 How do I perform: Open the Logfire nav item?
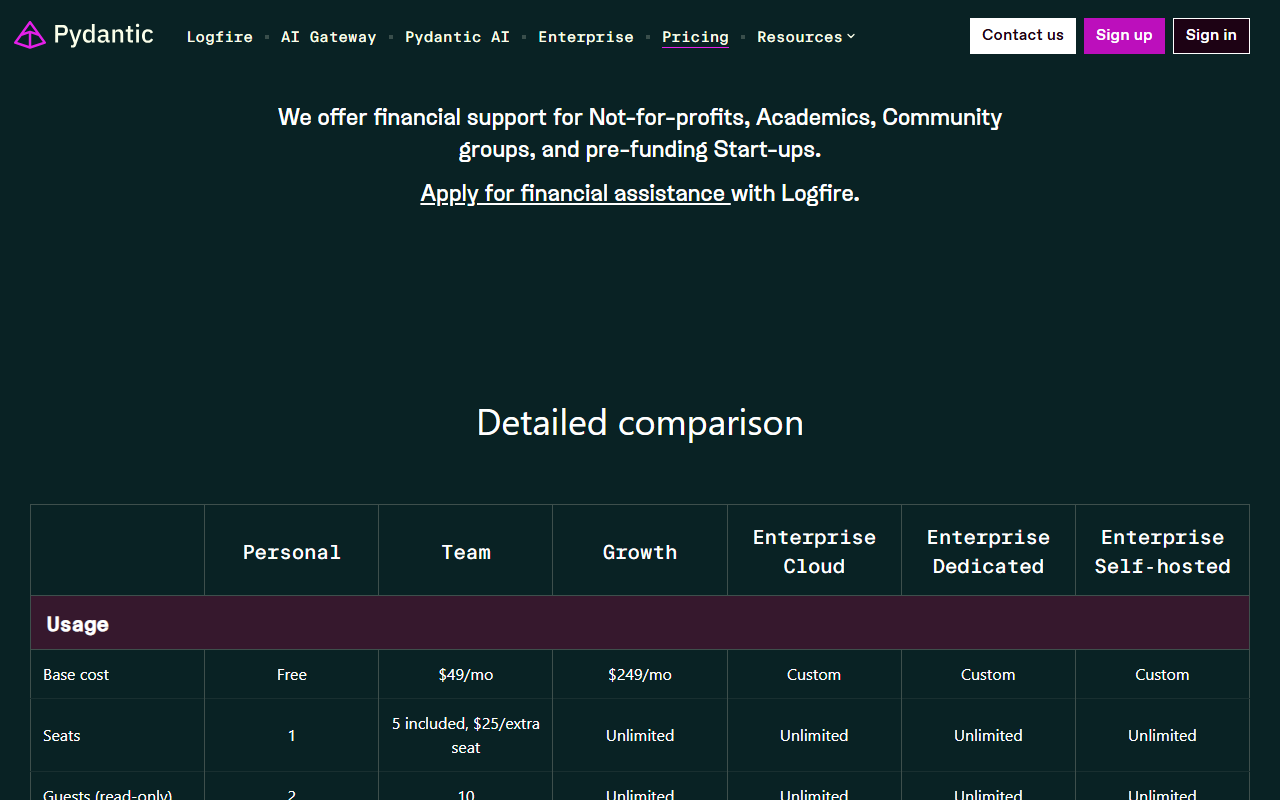click(x=220, y=37)
